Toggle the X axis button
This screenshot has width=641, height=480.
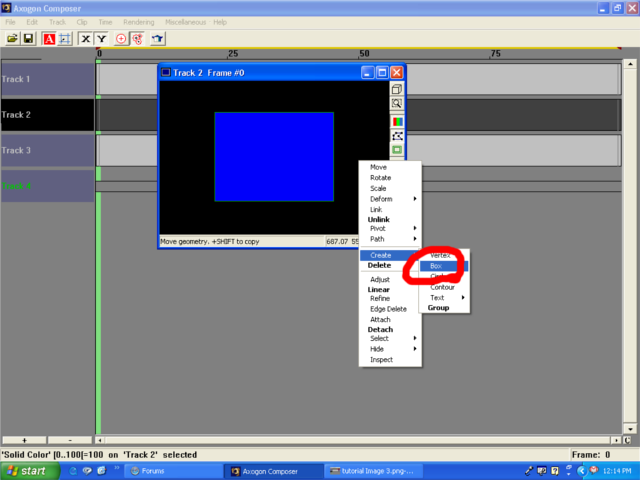85,39
